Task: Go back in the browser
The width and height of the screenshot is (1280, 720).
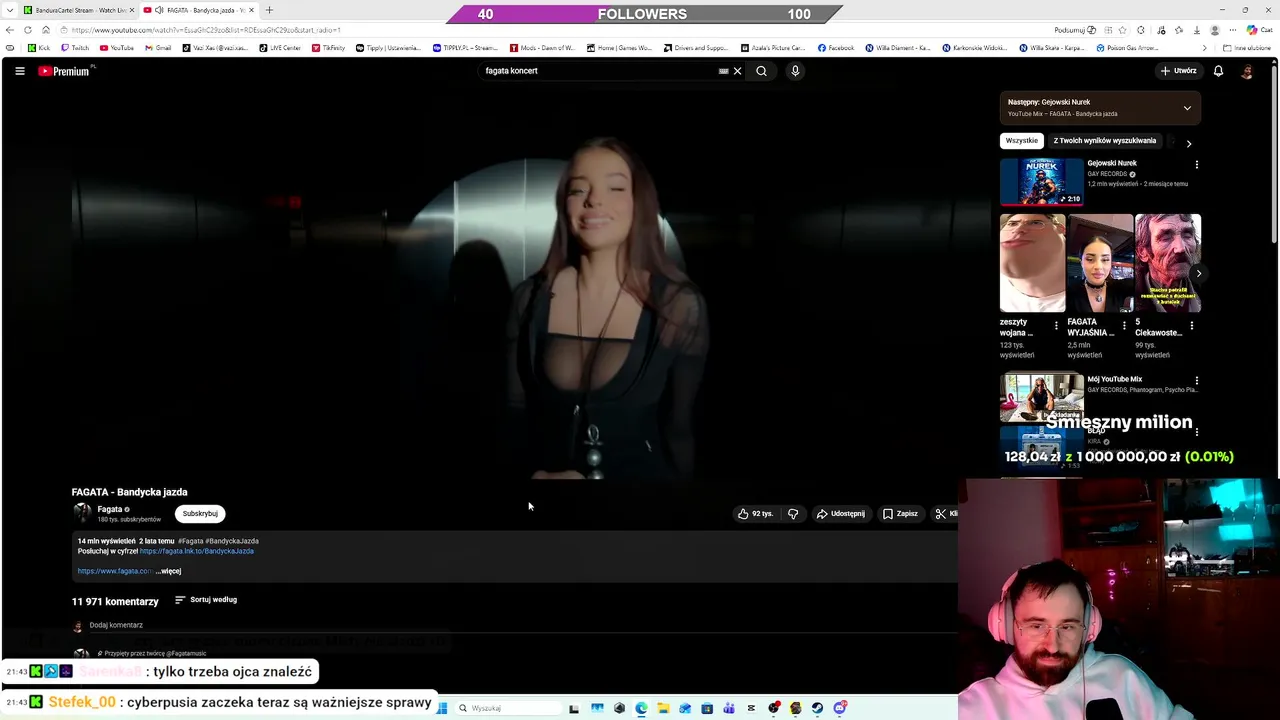Action: pyautogui.click(x=10, y=30)
